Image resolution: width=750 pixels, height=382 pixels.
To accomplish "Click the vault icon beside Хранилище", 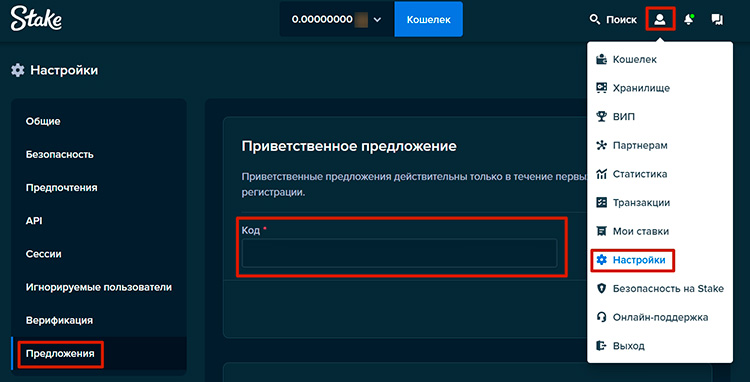I will point(601,88).
